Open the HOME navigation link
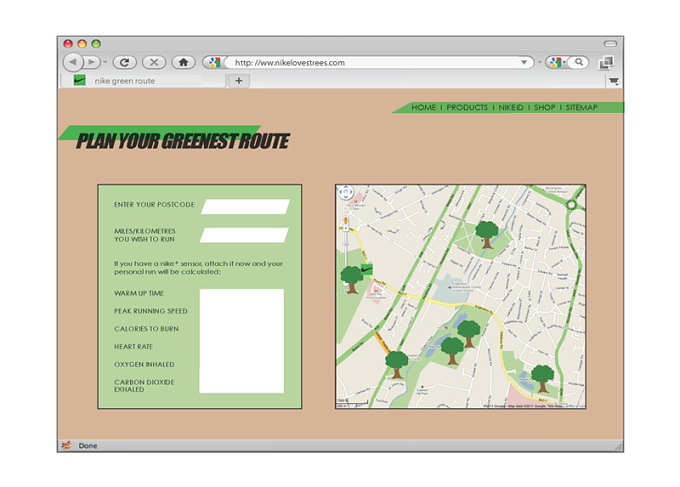The image size is (680, 487). [x=424, y=108]
